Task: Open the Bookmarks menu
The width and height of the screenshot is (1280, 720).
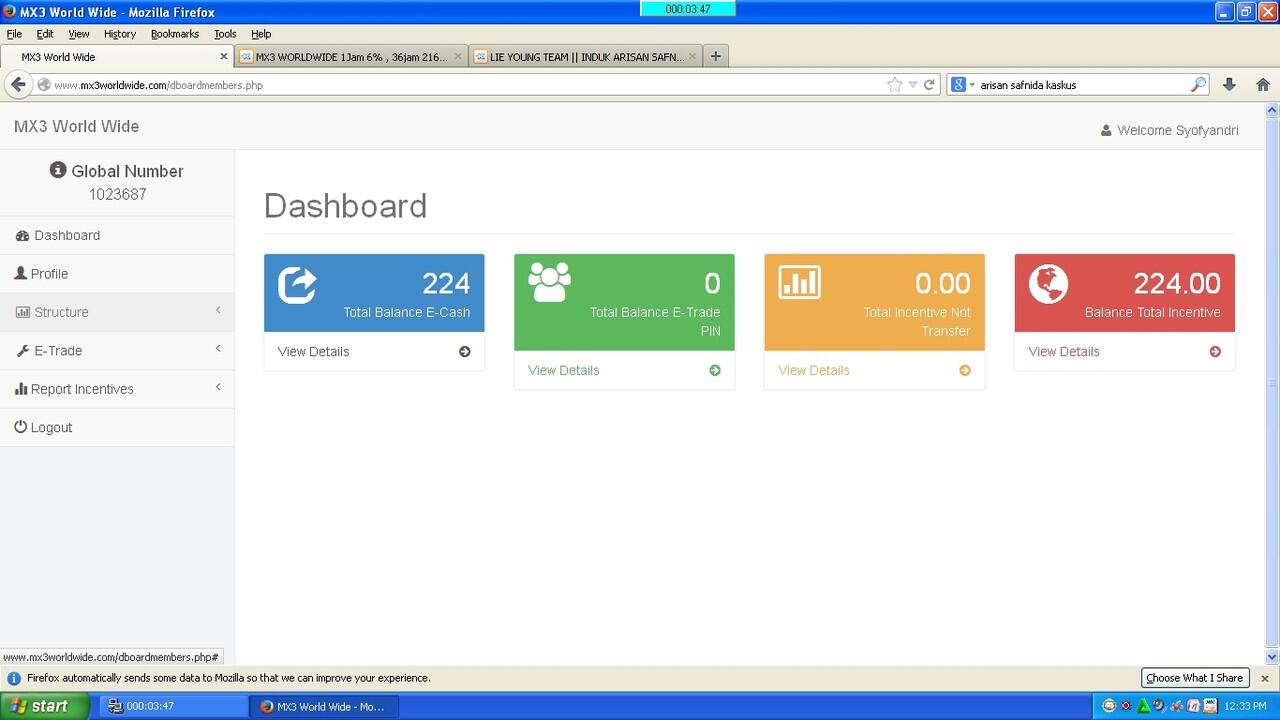Action: [x=175, y=33]
